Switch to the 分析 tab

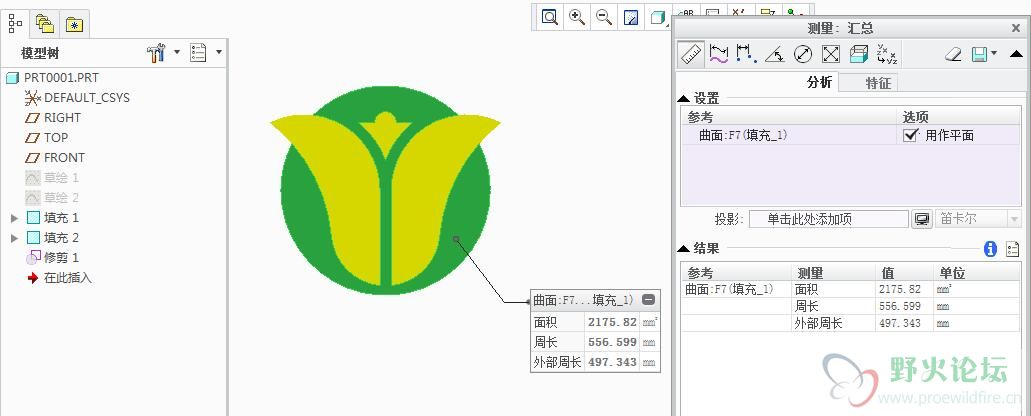(x=819, y=83)
